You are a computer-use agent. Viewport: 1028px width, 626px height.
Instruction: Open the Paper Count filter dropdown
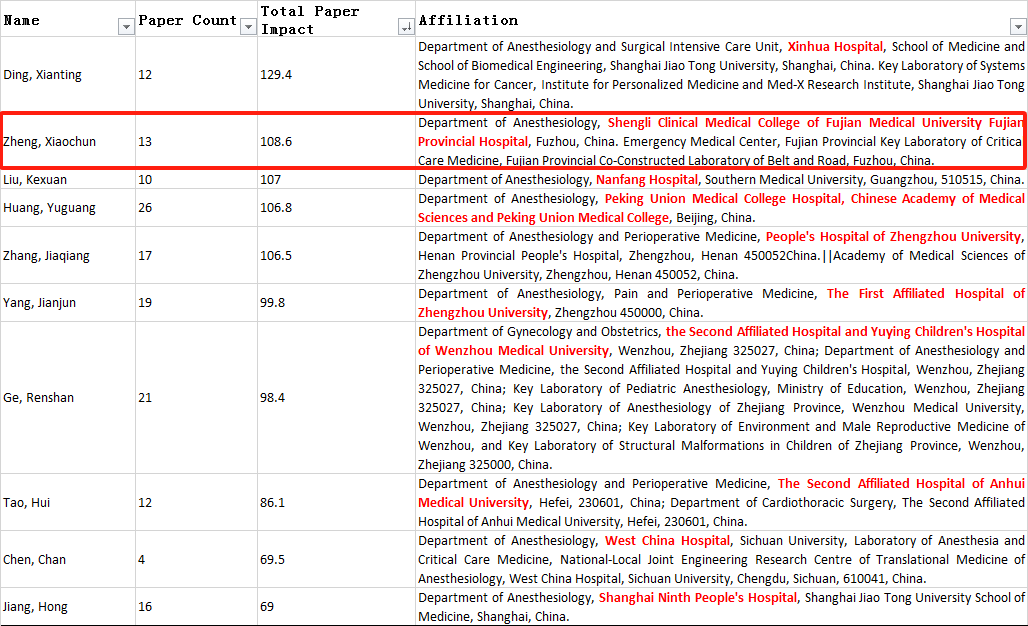point(248,27)
